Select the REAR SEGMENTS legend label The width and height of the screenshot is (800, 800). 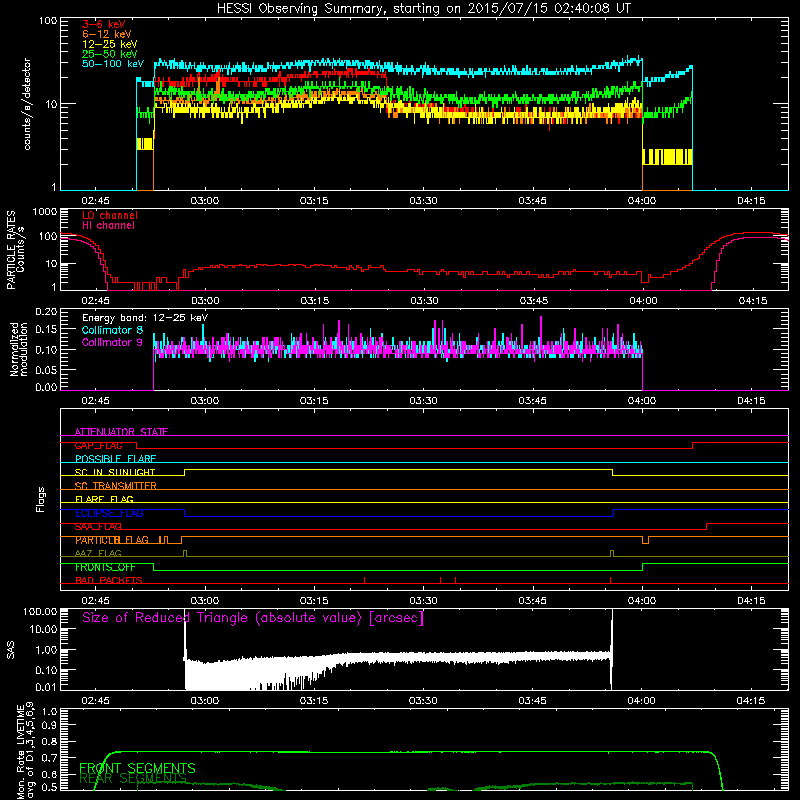point(133,778)
